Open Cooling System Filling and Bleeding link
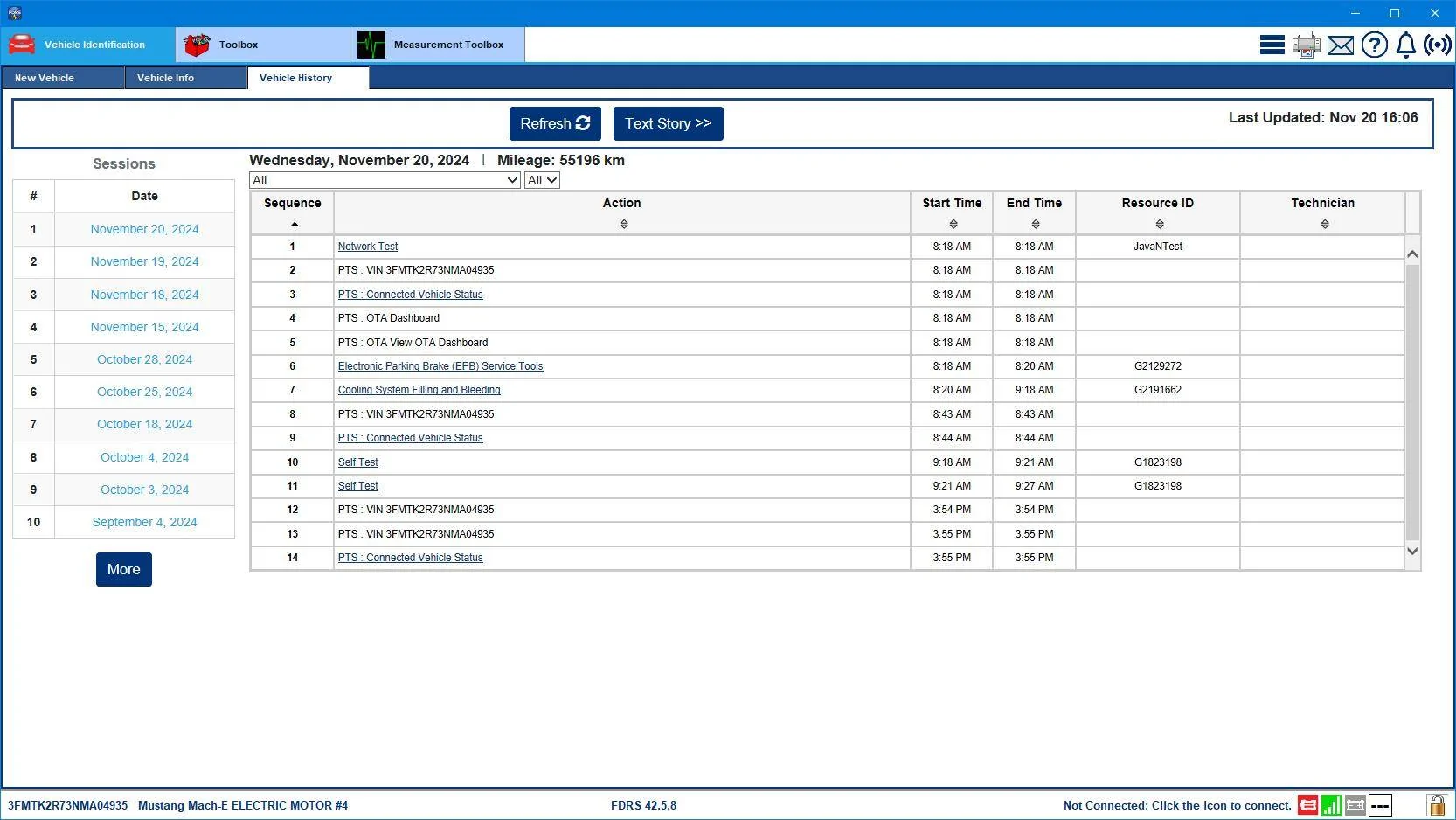This screenshot has height=820, width=1456. pyautogui.click(x=419, y=390)
